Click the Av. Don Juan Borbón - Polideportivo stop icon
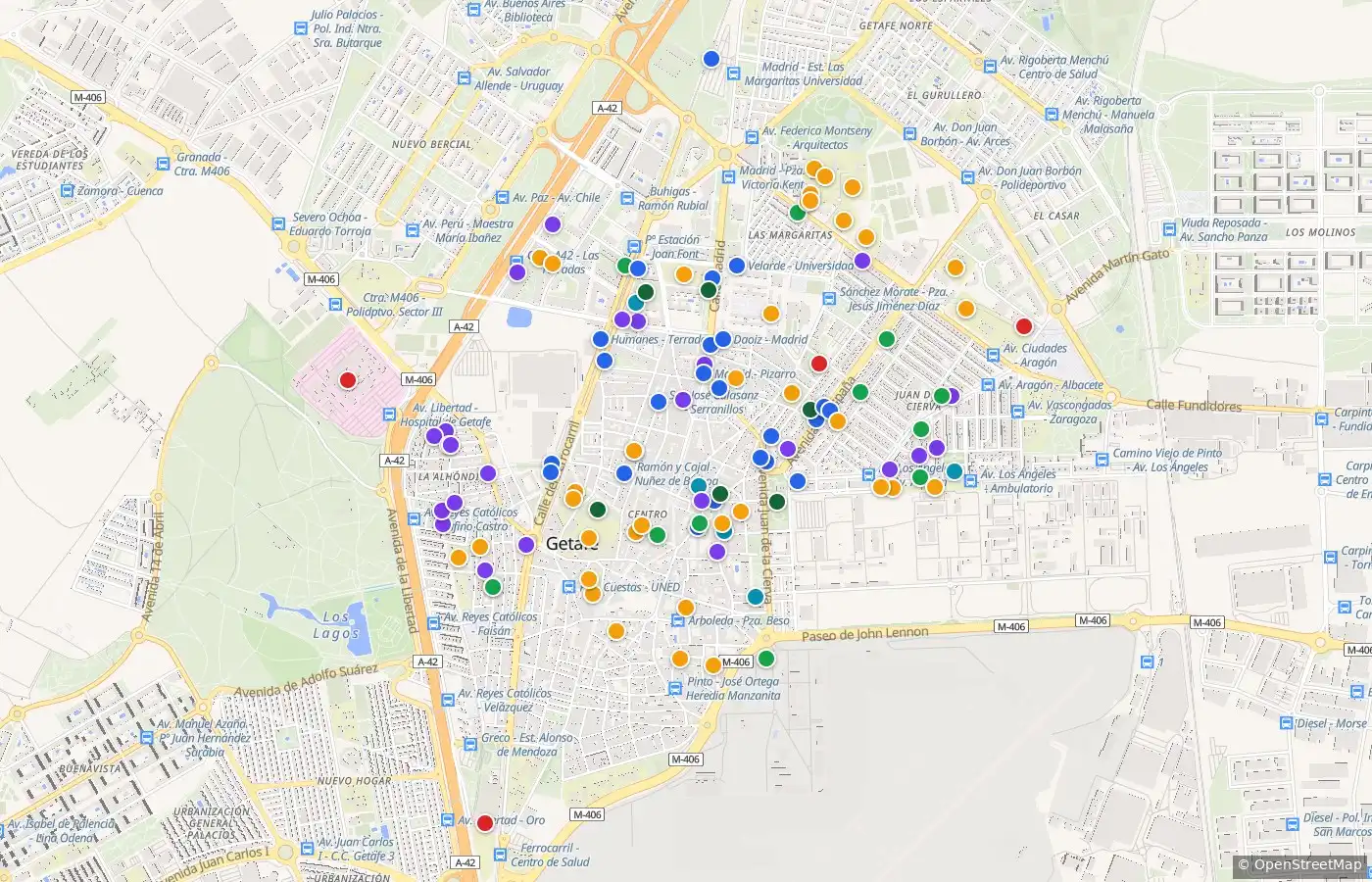The width and height of the screenshot is (1372, 882). [x=969, y=177]
